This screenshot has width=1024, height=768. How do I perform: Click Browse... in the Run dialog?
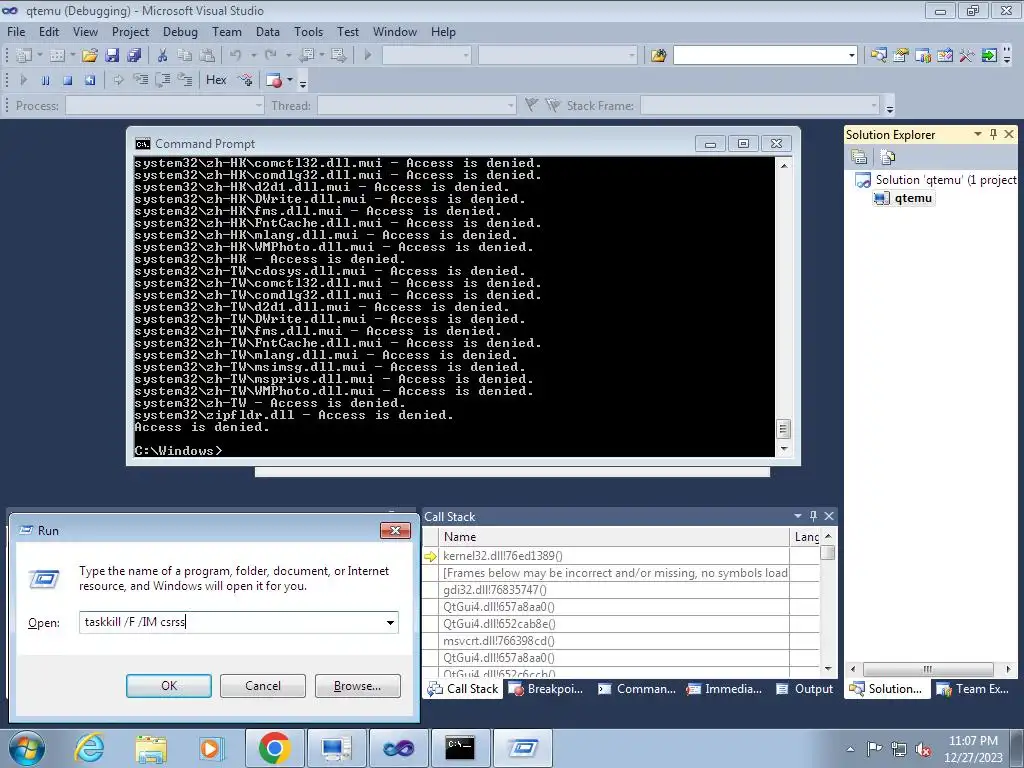[x=357, y=686]
